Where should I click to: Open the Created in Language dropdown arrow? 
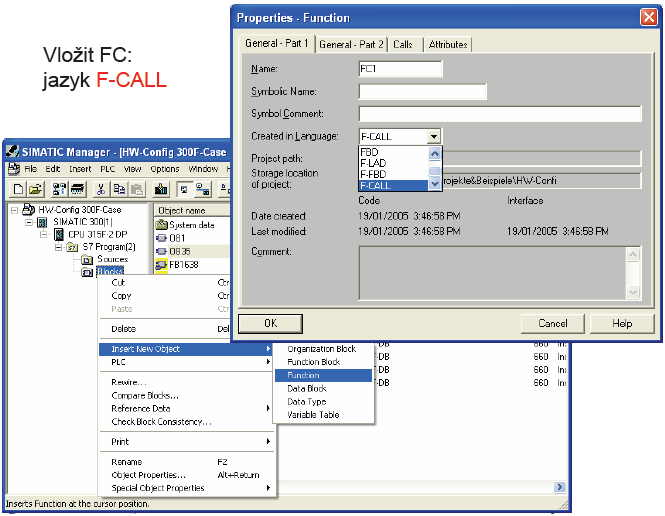(x=433, y=137)
